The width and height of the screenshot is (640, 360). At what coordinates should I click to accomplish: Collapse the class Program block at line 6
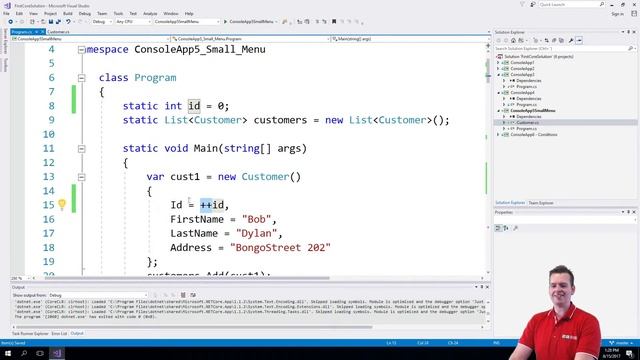tap(82, 78)
